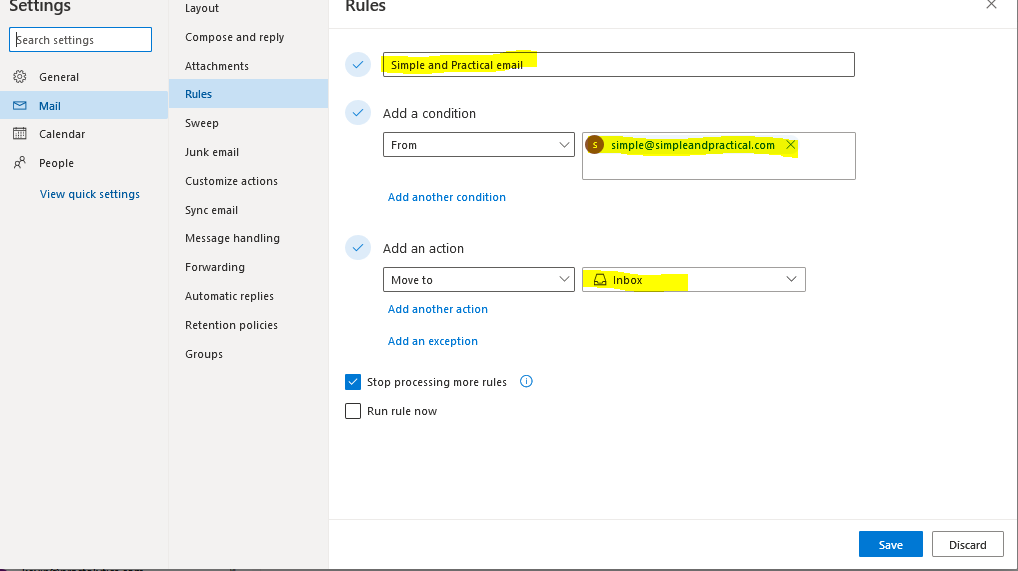Screen dimensions: 1018x571
Task: Save the rule
Action: point(890,545)
